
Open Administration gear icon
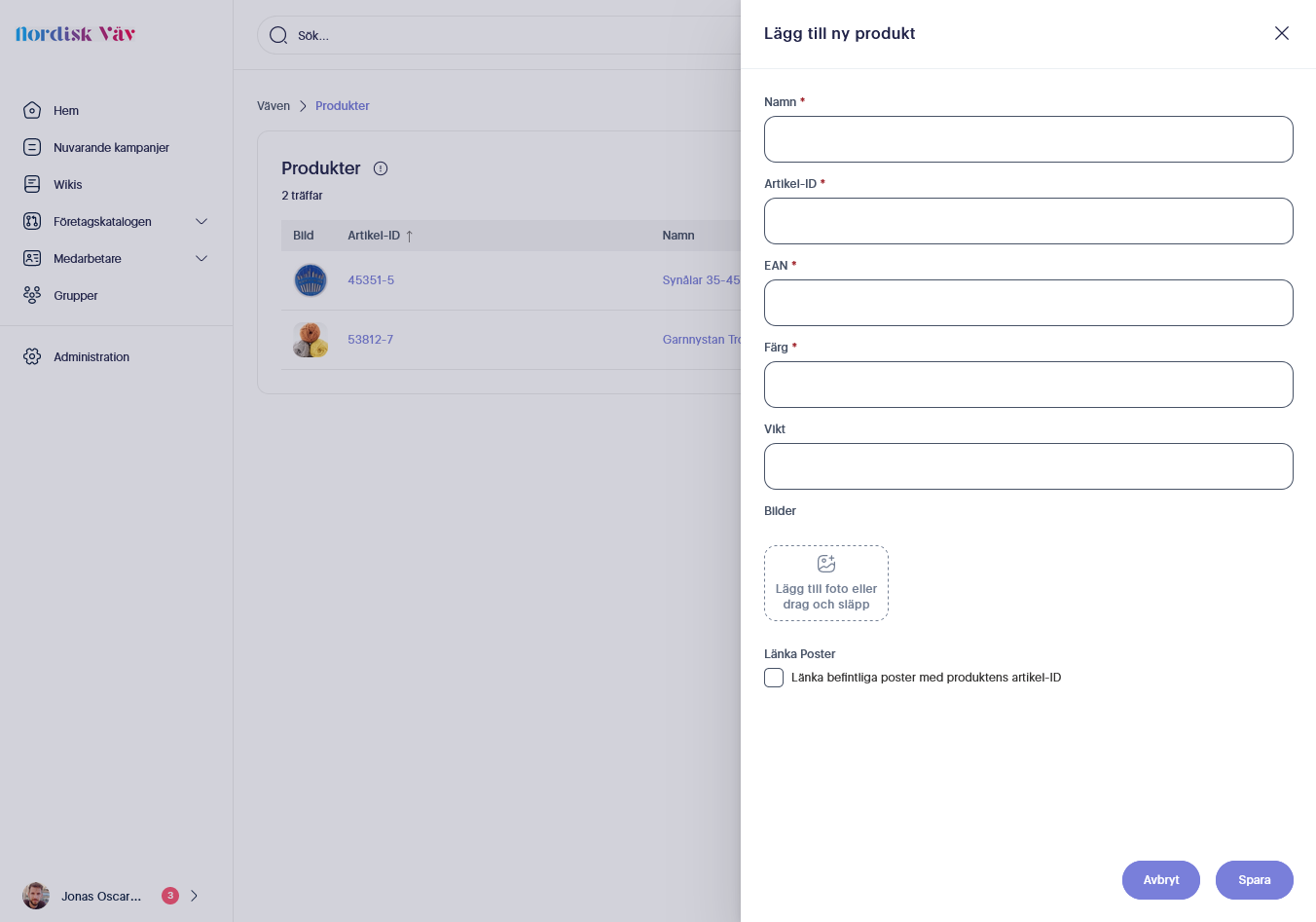click(x=32, y=356)
